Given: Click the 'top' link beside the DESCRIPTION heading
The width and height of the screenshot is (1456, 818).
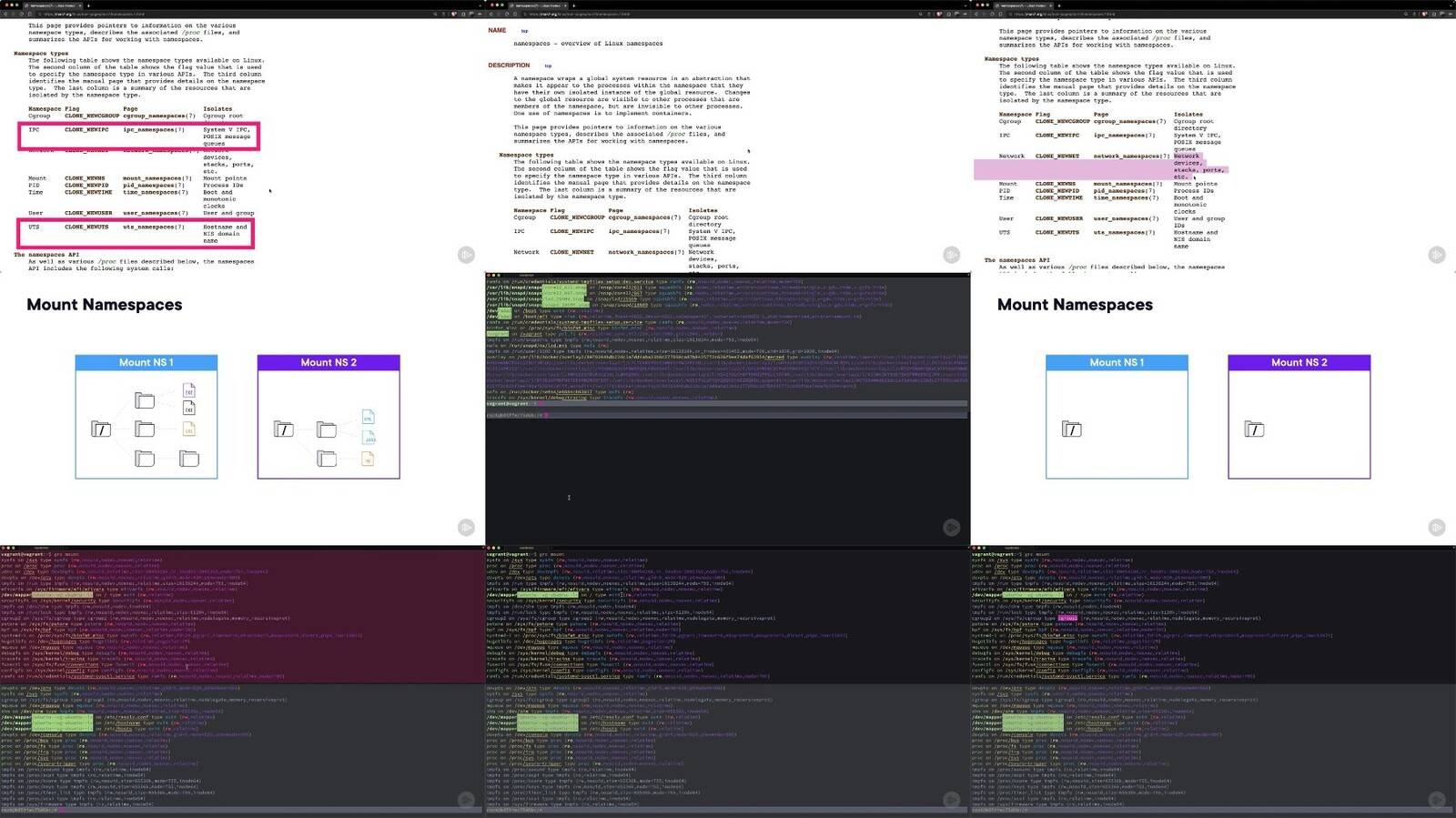Looking at the screenshot, I should (548, 66).
